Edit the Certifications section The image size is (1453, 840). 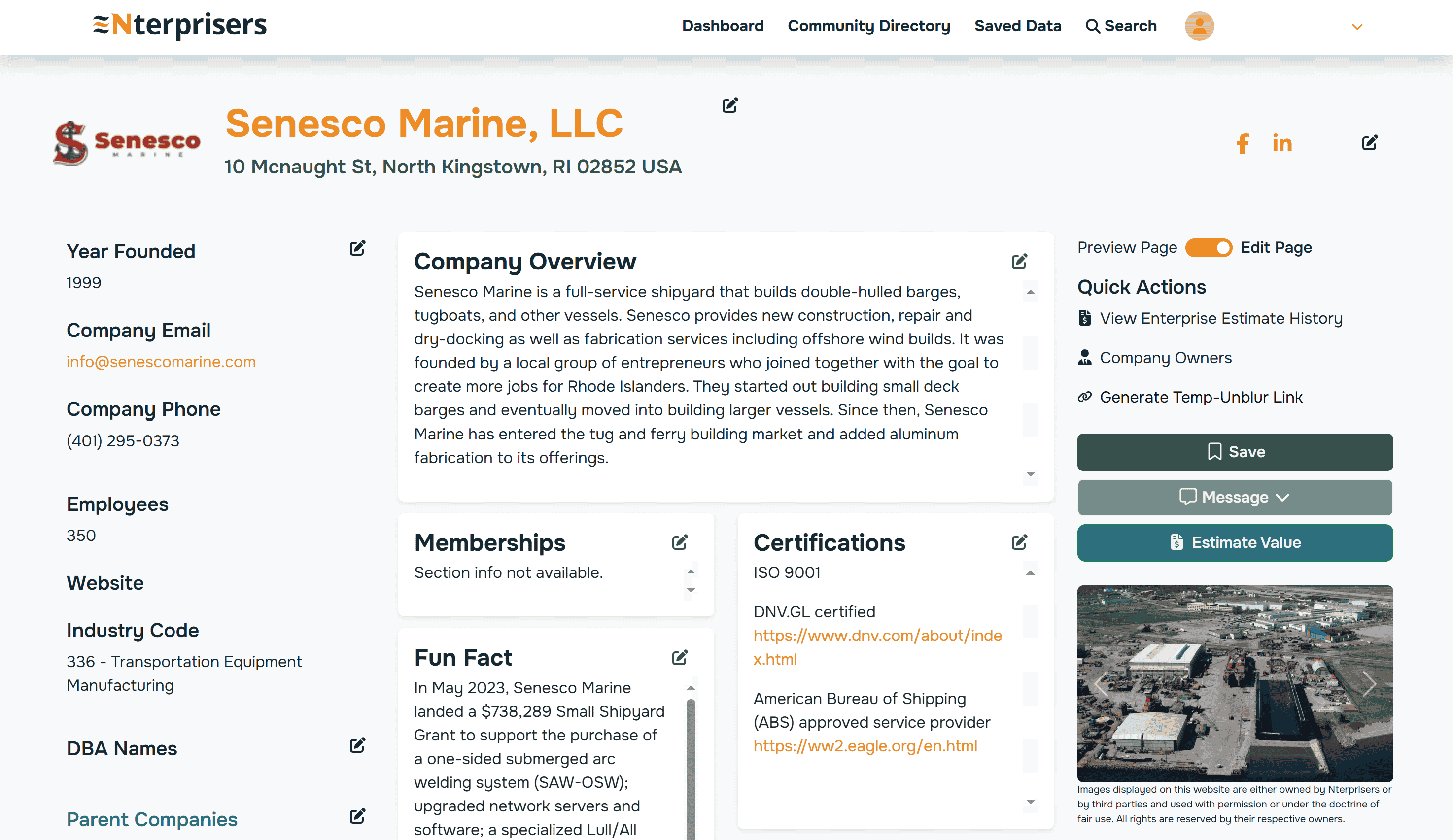pyautogui.click(x=1019, y=542)
